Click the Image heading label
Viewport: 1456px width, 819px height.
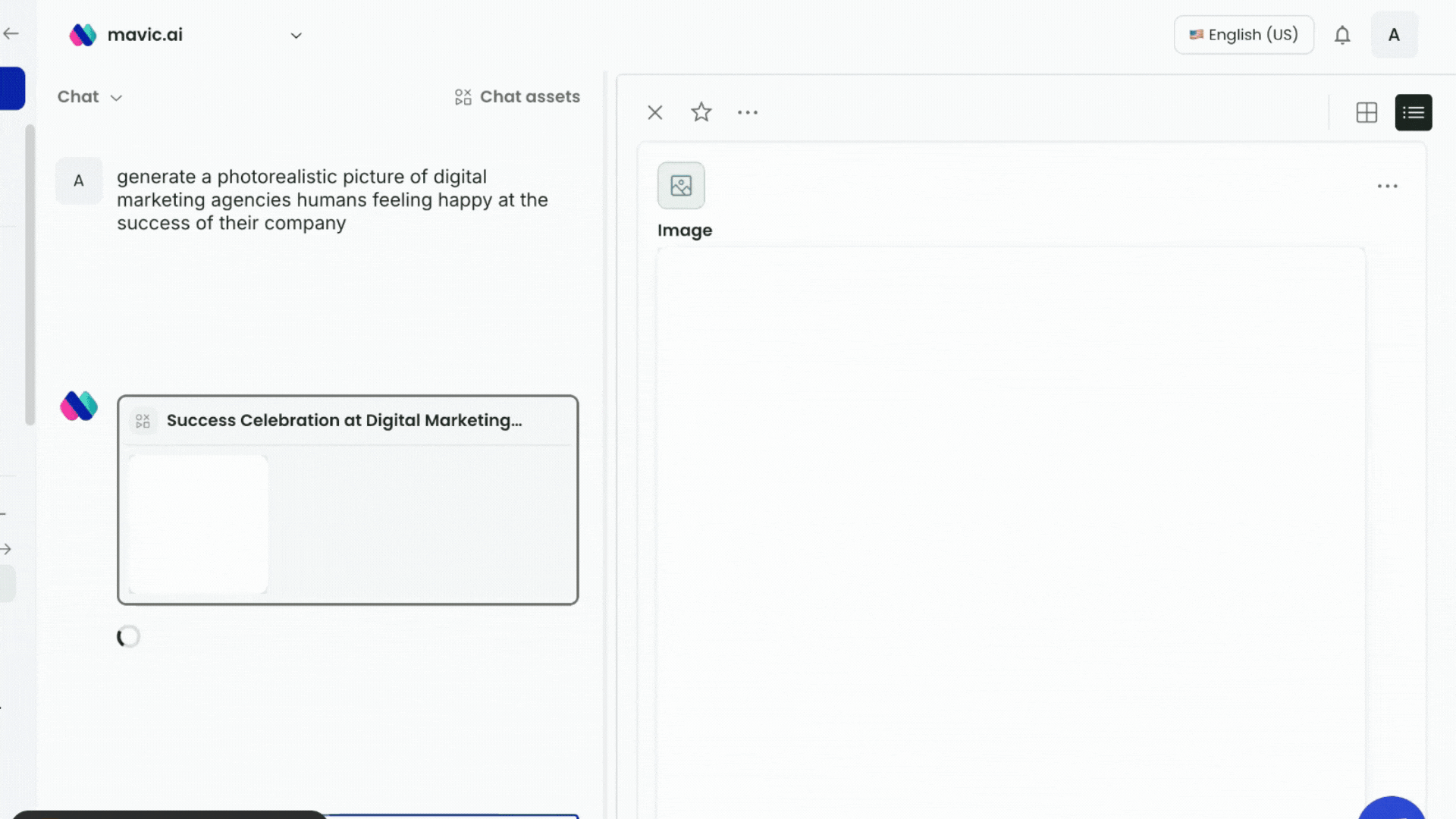coord(685,231)
